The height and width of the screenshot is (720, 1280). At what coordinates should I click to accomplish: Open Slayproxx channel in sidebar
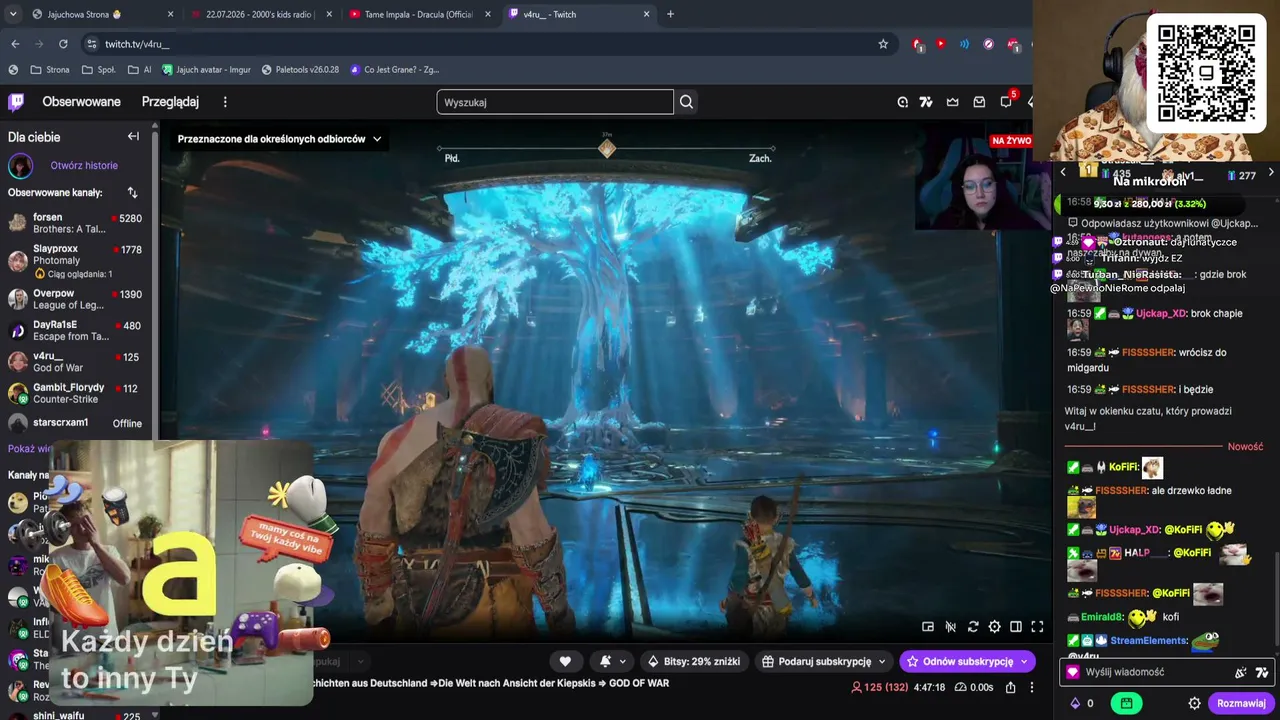[x=76, y=261]
